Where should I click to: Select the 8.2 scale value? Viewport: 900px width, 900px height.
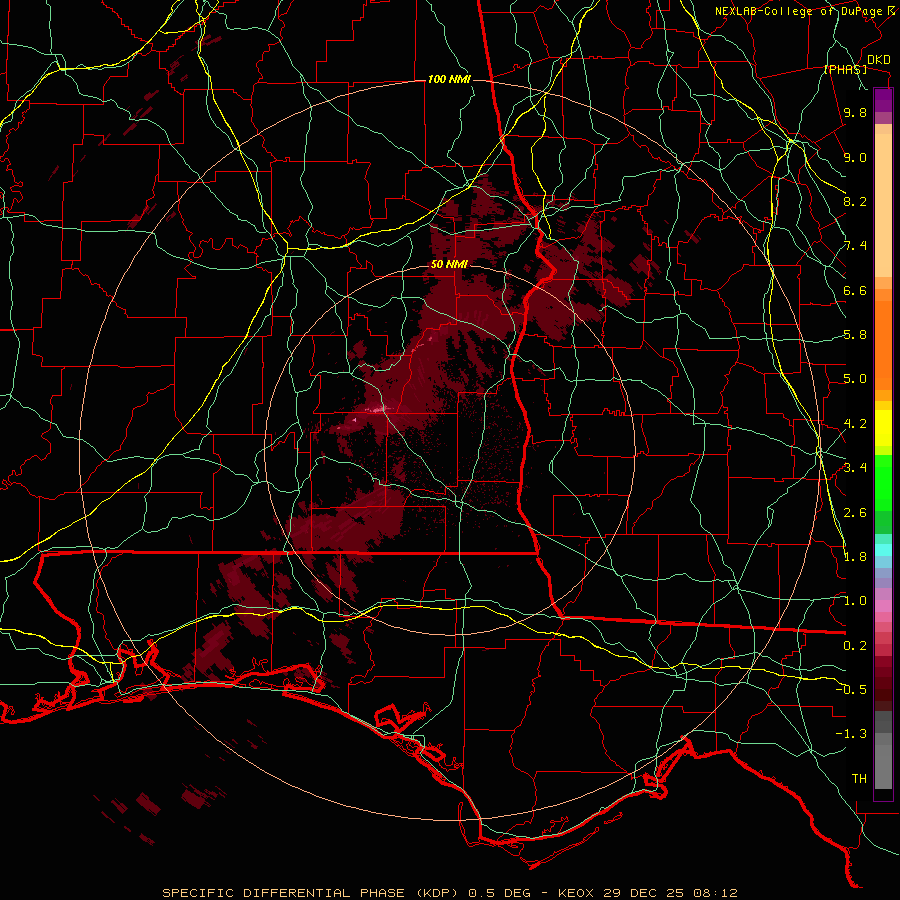coord(855,201)
